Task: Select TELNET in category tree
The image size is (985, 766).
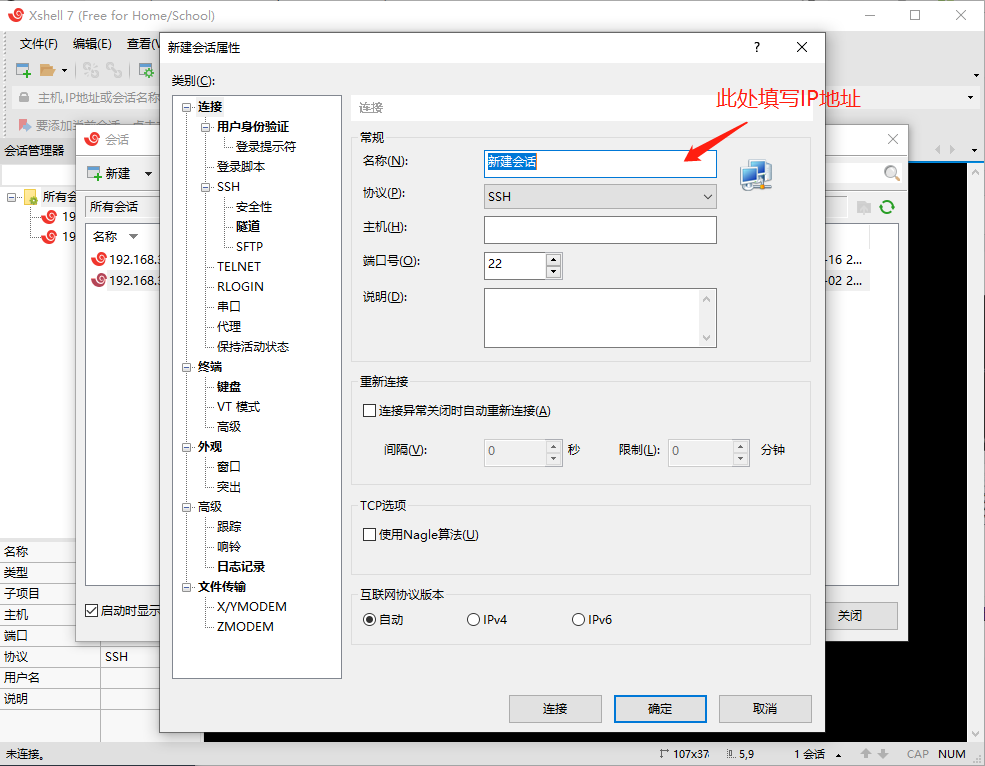Action: click(239, 266)
